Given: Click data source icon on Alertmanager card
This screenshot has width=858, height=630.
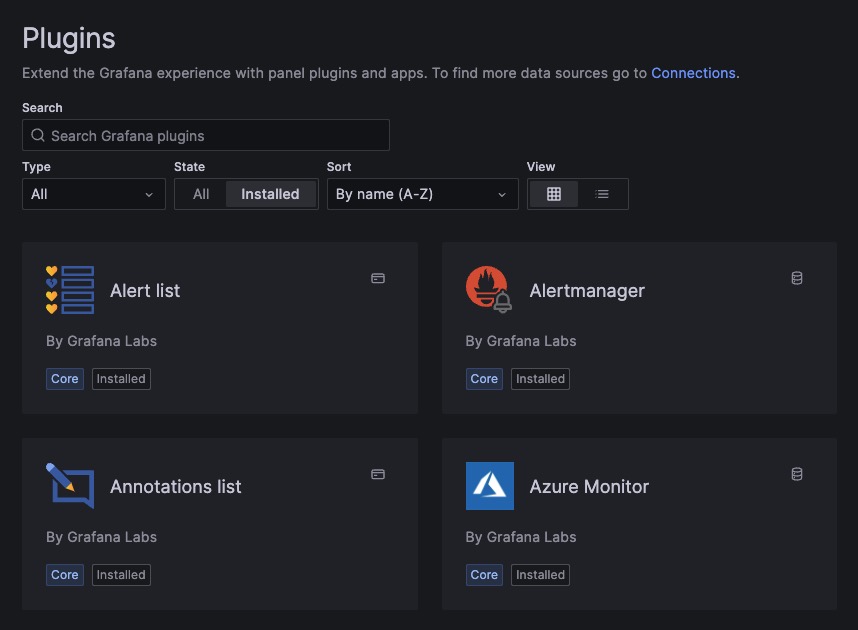Looking at the screenshot, I should tap(797, 278).
